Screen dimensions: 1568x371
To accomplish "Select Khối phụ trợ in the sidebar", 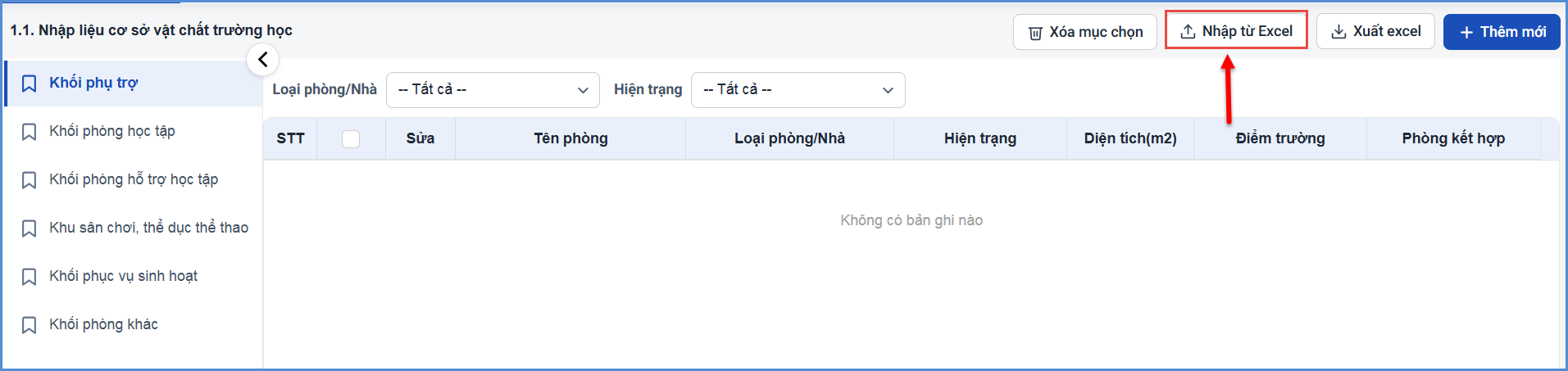I will [x=133, y=83].
